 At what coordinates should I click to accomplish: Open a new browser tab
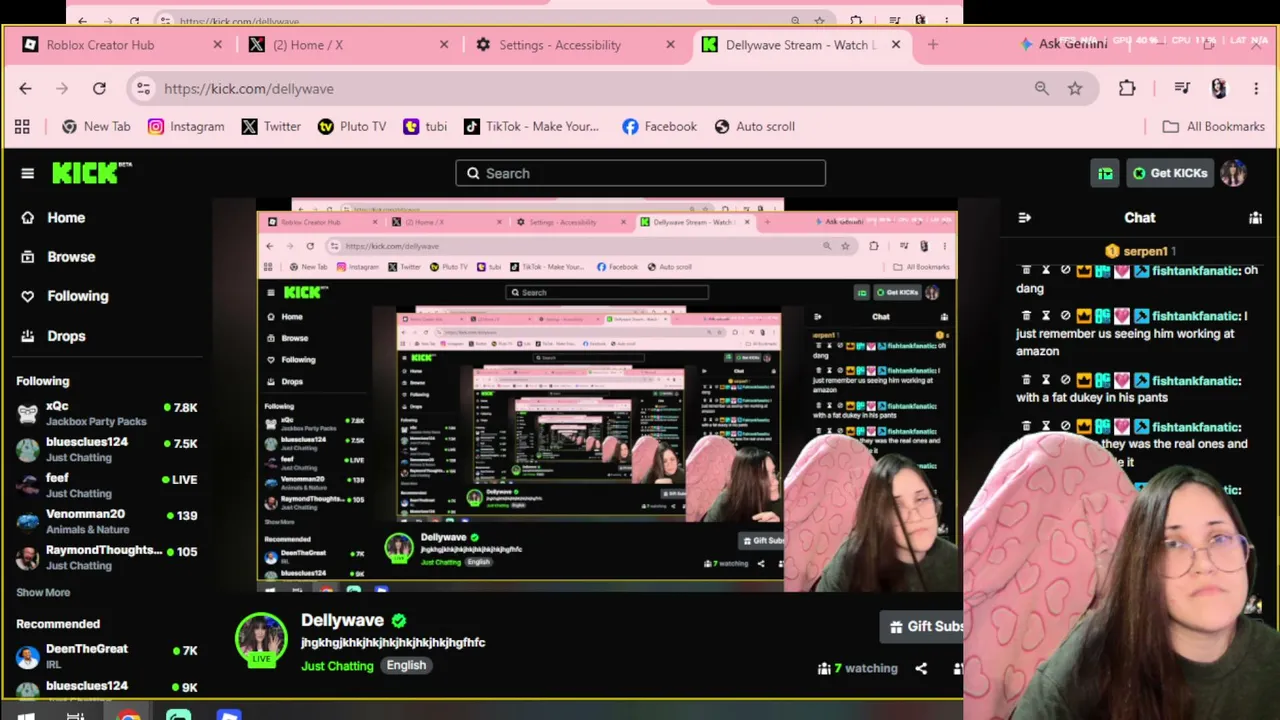(x=933, y=45)
